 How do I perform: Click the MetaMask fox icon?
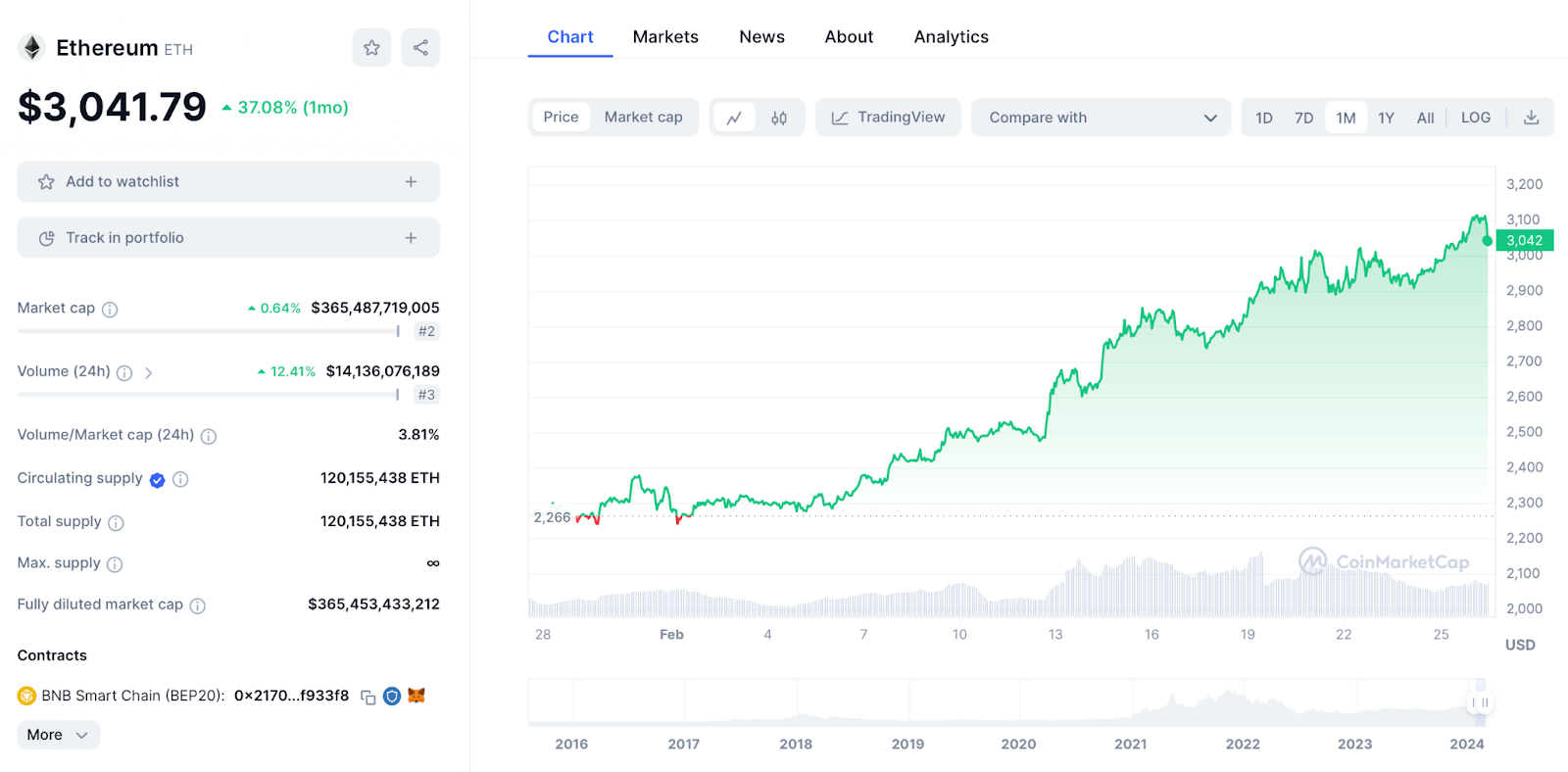[416, 696]
